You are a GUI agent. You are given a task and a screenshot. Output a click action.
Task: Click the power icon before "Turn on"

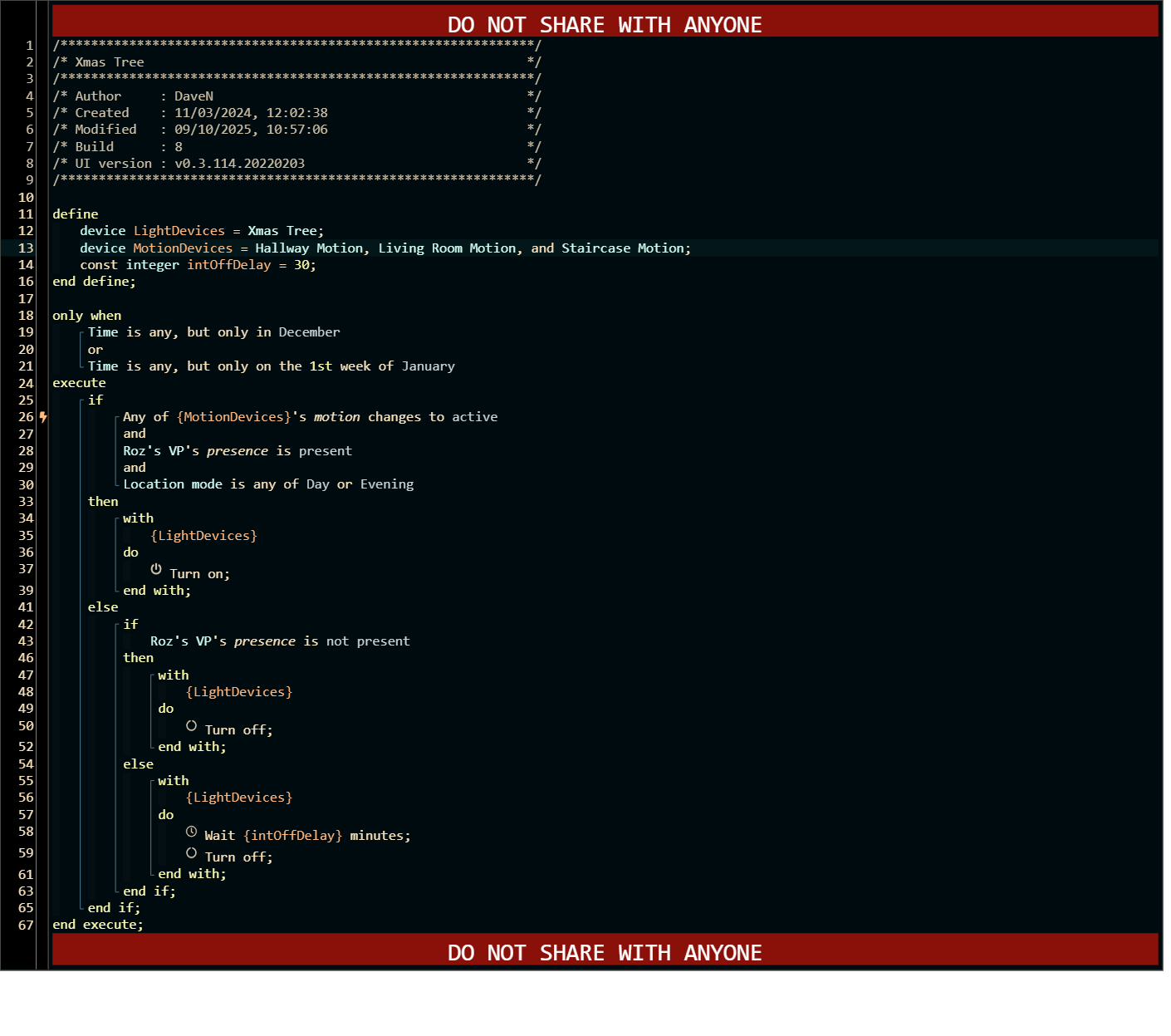[x=156, y=569]
